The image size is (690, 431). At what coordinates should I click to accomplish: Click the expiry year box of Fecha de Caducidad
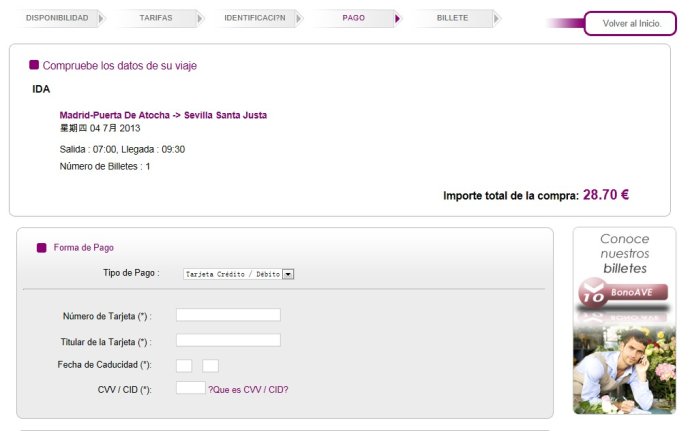tap(210, 365)
